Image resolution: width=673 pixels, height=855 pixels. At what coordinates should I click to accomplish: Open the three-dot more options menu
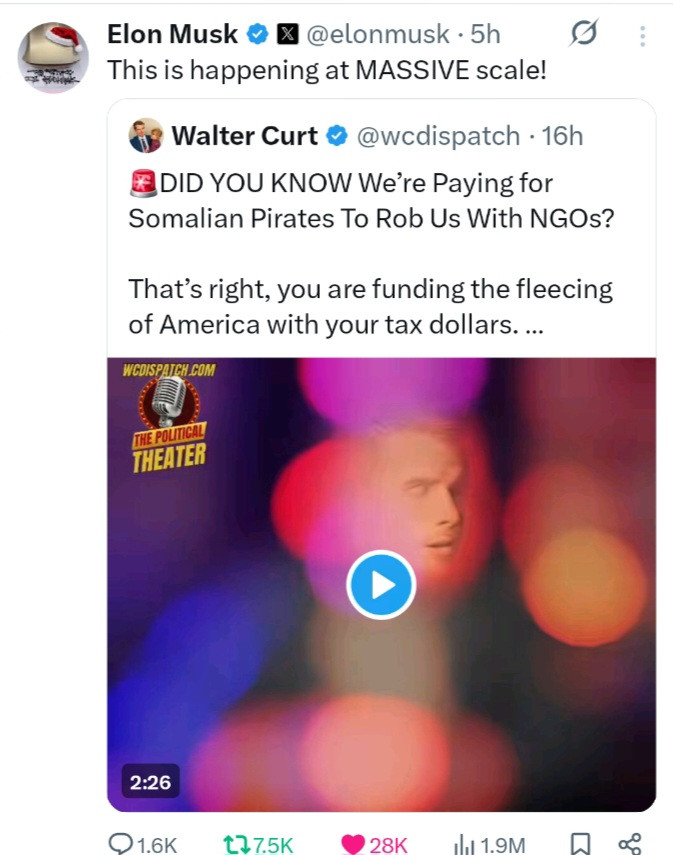point(641,36)
